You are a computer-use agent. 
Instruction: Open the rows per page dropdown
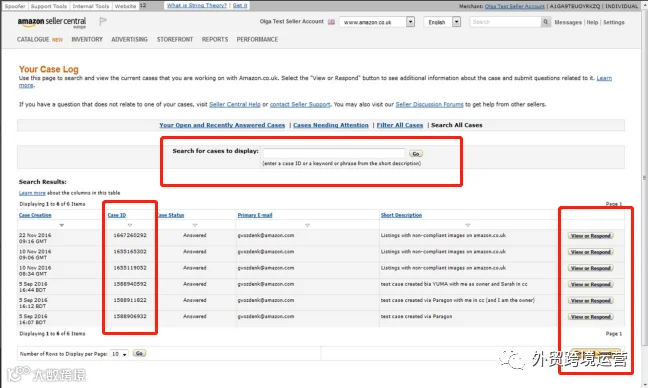(x=119, y=354)
